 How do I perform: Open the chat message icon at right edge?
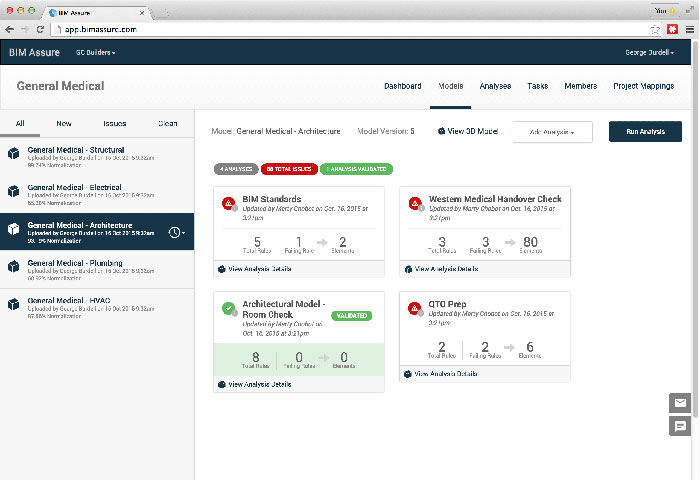pyautogui.click(x=680, y=426)
